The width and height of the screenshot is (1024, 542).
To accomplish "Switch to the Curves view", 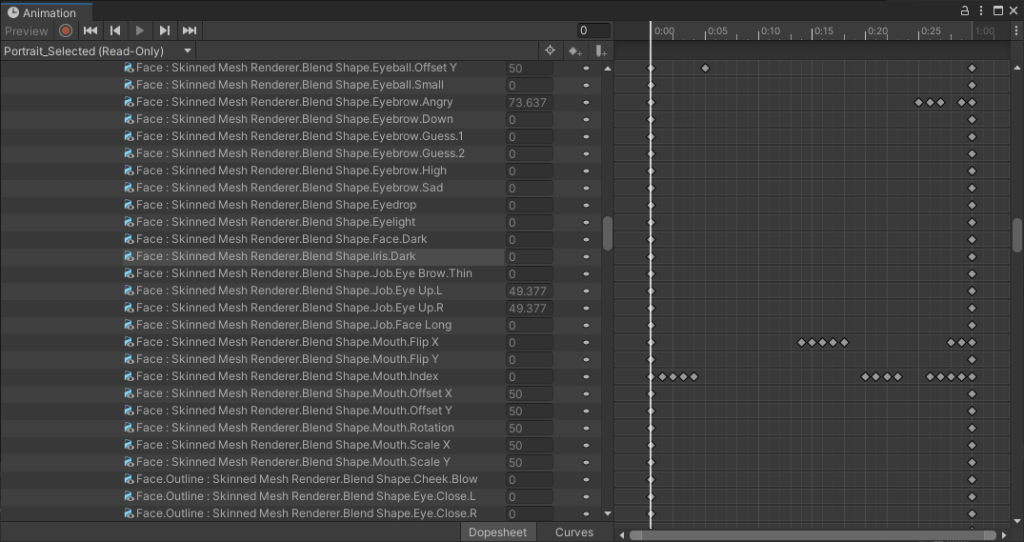I will [574, 532].
